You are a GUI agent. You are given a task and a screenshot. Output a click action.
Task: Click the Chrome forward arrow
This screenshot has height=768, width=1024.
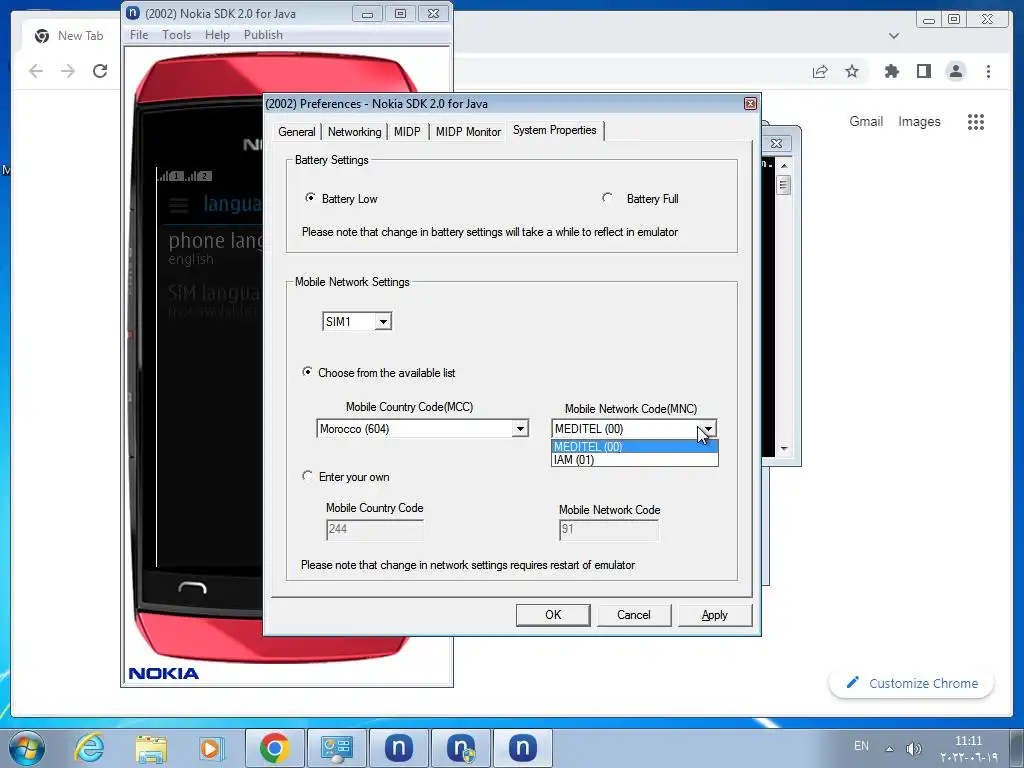[x=68, y=71]
